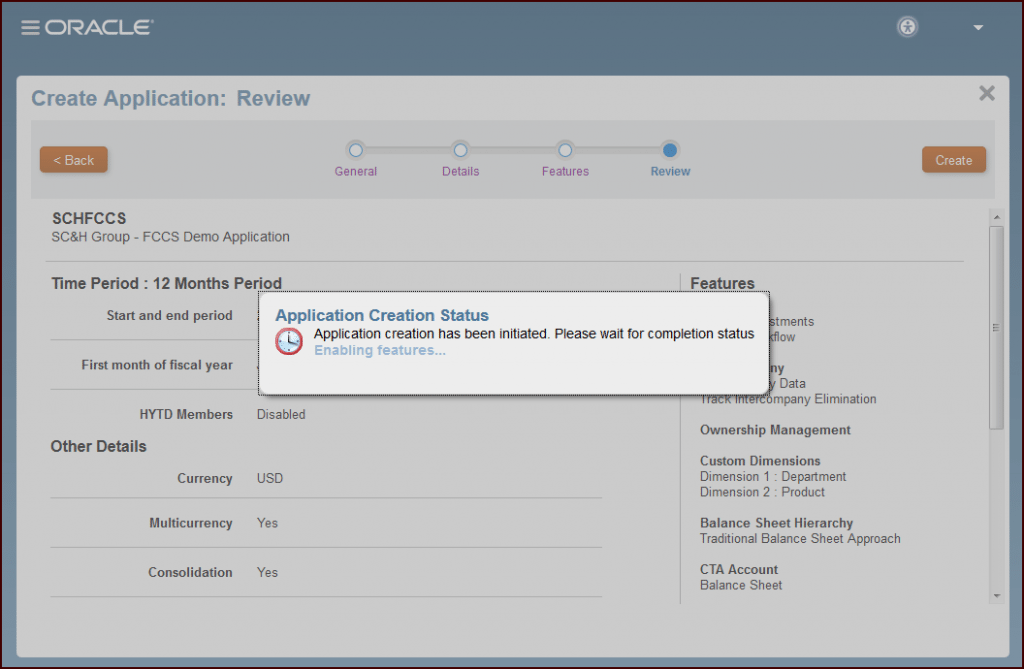
Task: Click Dimension 1 : Department entry
Action: click(773, 476)
